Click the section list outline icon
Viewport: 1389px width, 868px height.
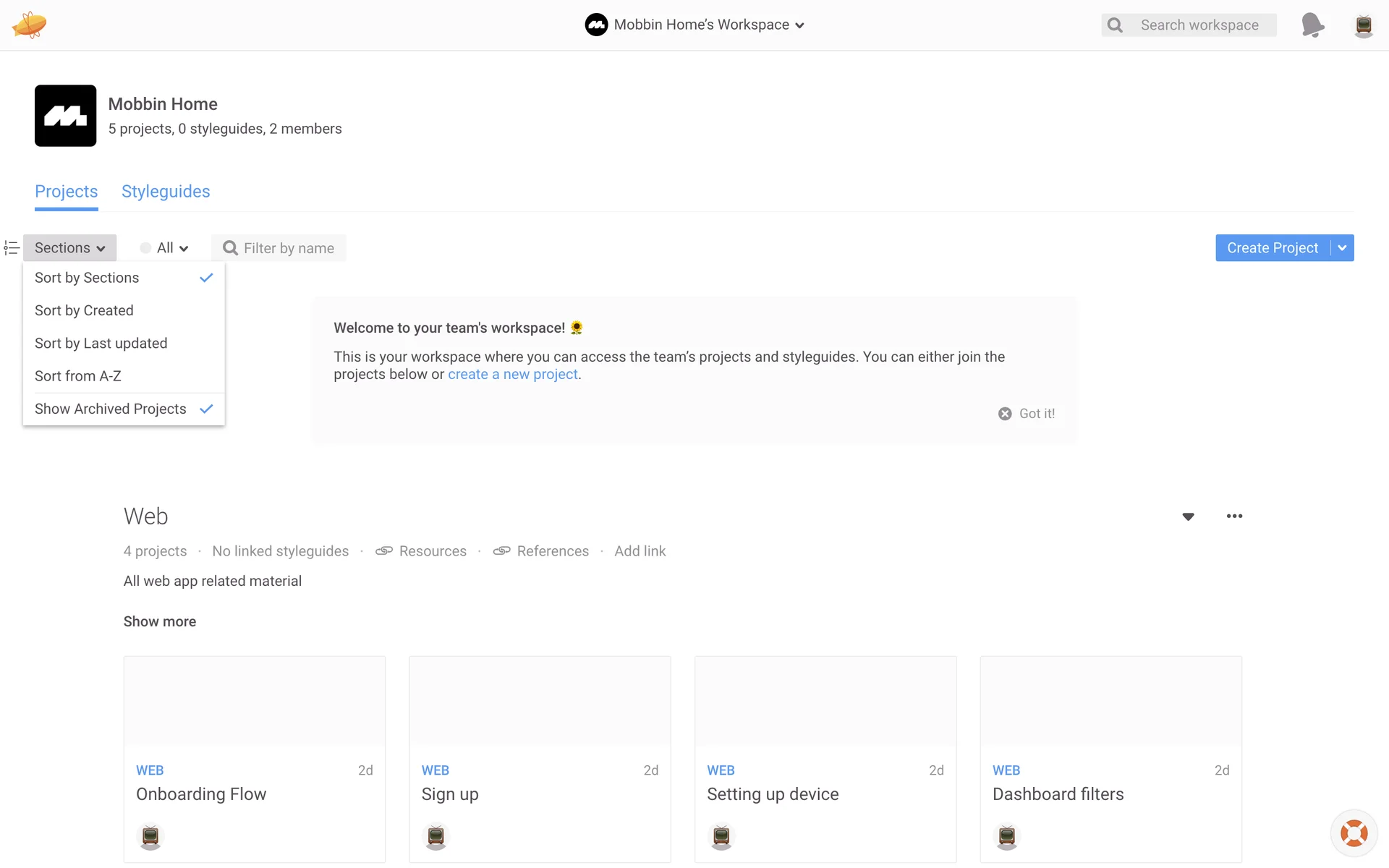(12, 248)
